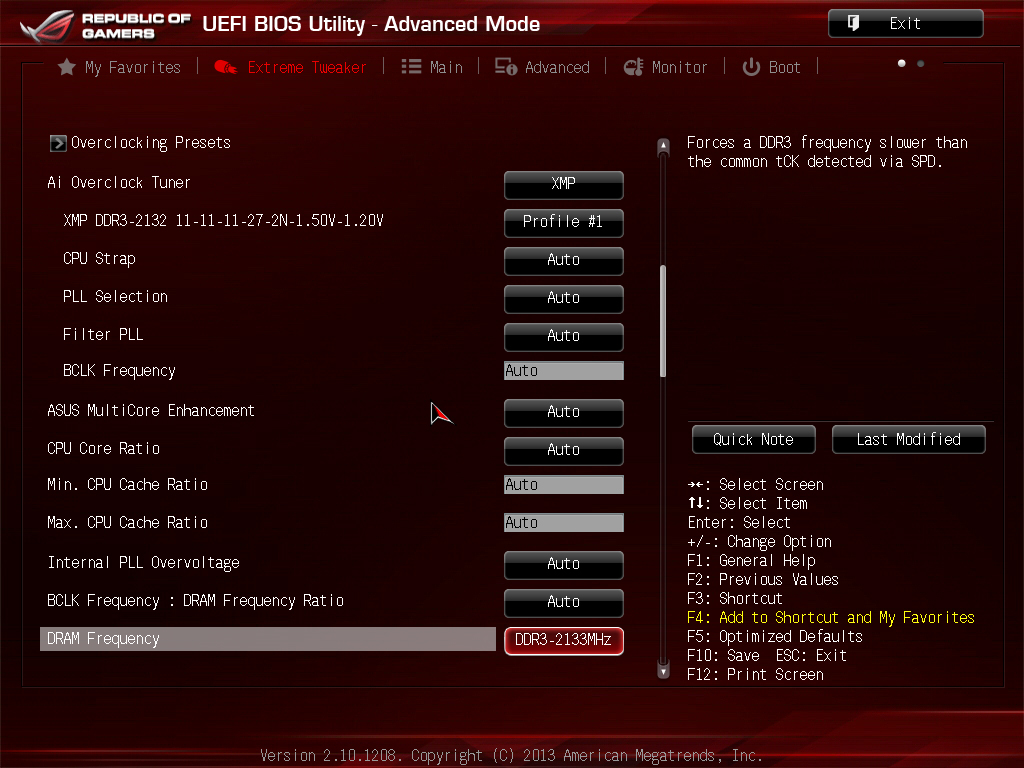This screenshot has width=1024, height=768.
Task: Click the Main list icon
Action: [411, 67]
